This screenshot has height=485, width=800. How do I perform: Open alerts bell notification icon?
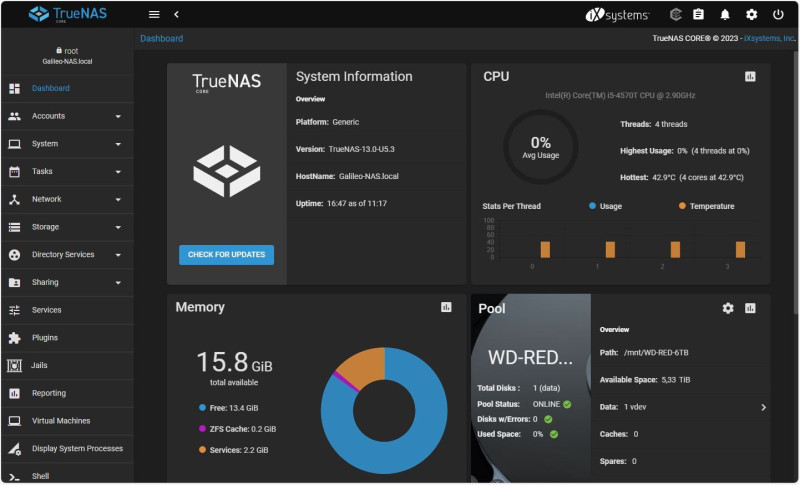point(725,14)
